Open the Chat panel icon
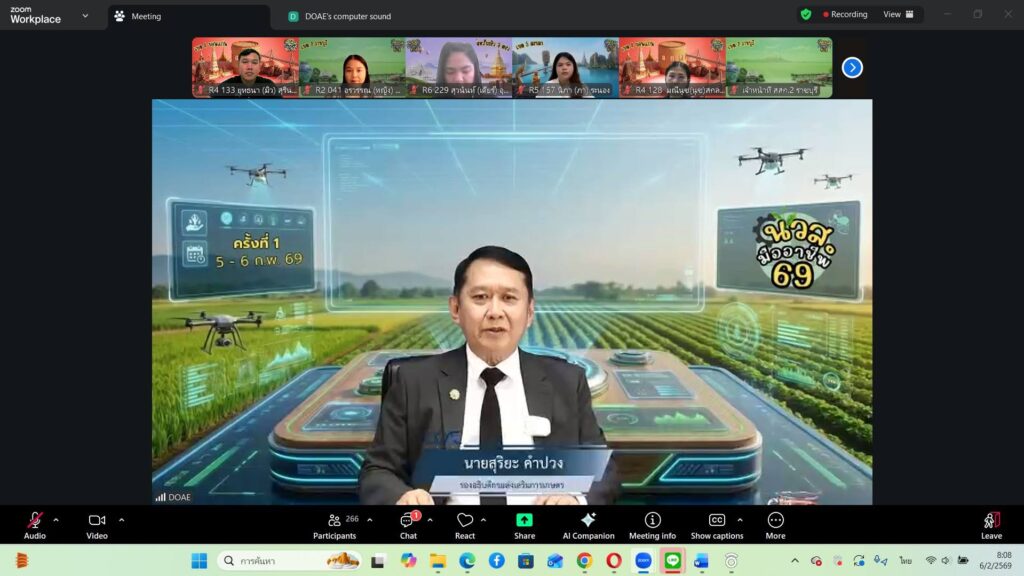 pos(408,520)
